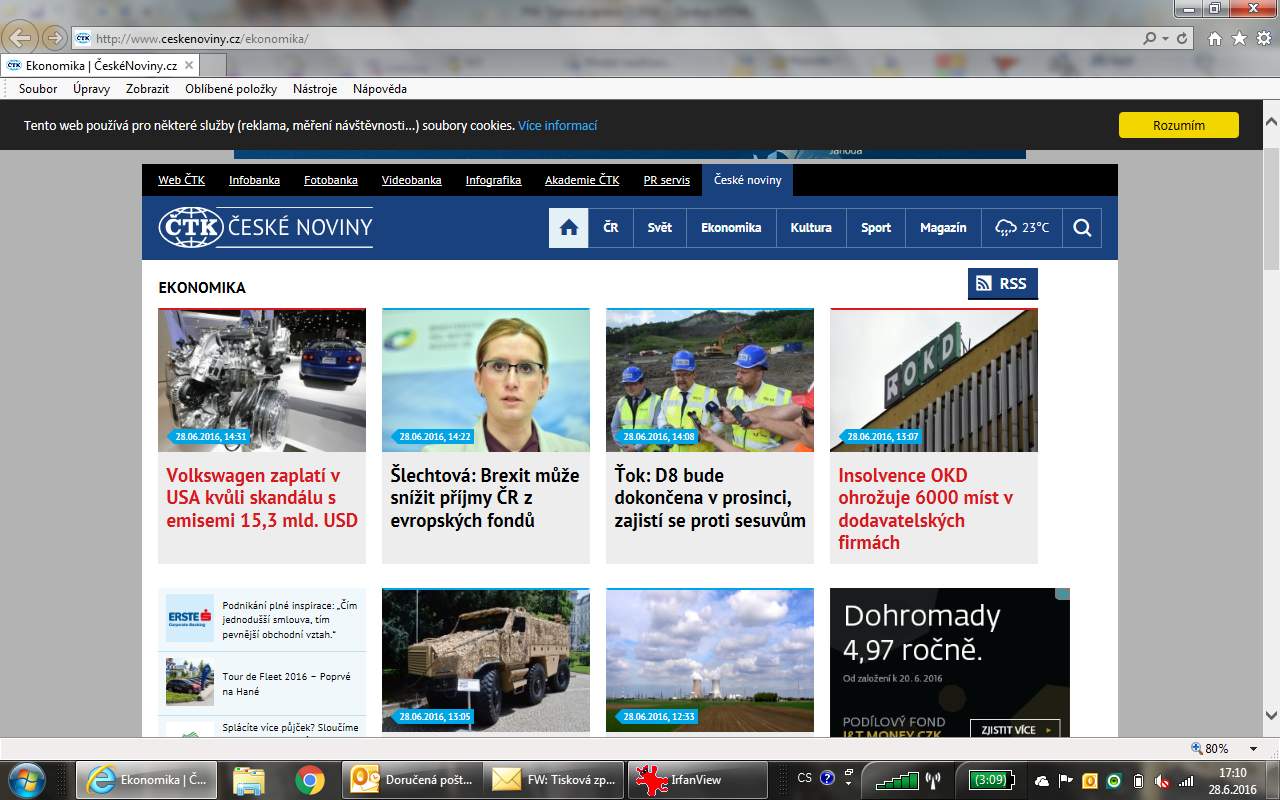Click the page vertical scrollbar down arrow

pos(1271,716)
